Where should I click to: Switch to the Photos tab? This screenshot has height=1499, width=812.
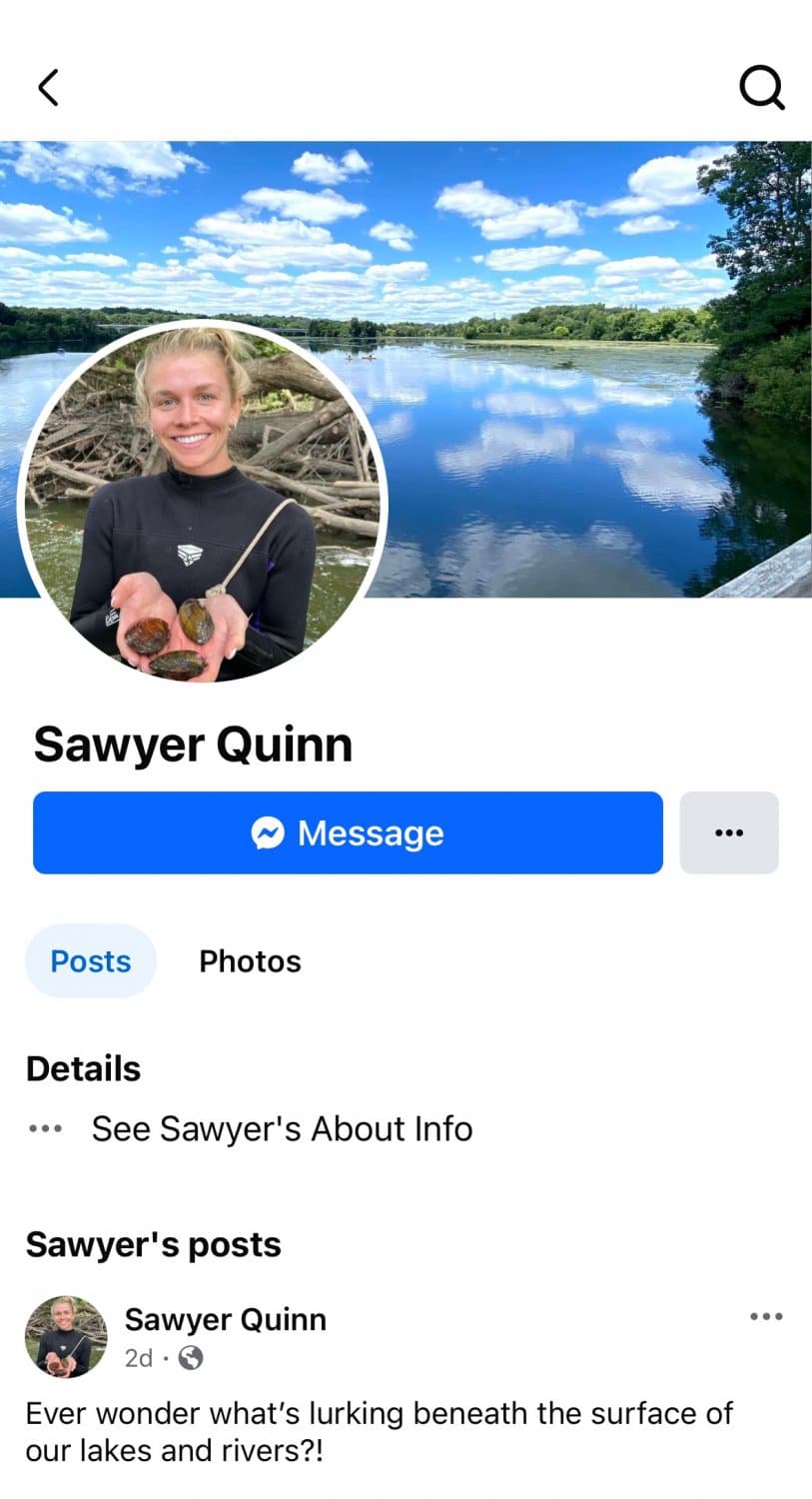[250, 961]
